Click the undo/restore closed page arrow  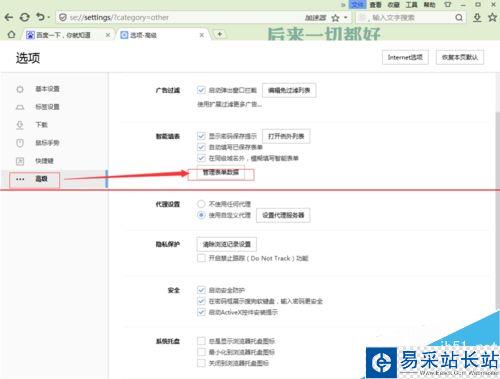click(40, 17)
